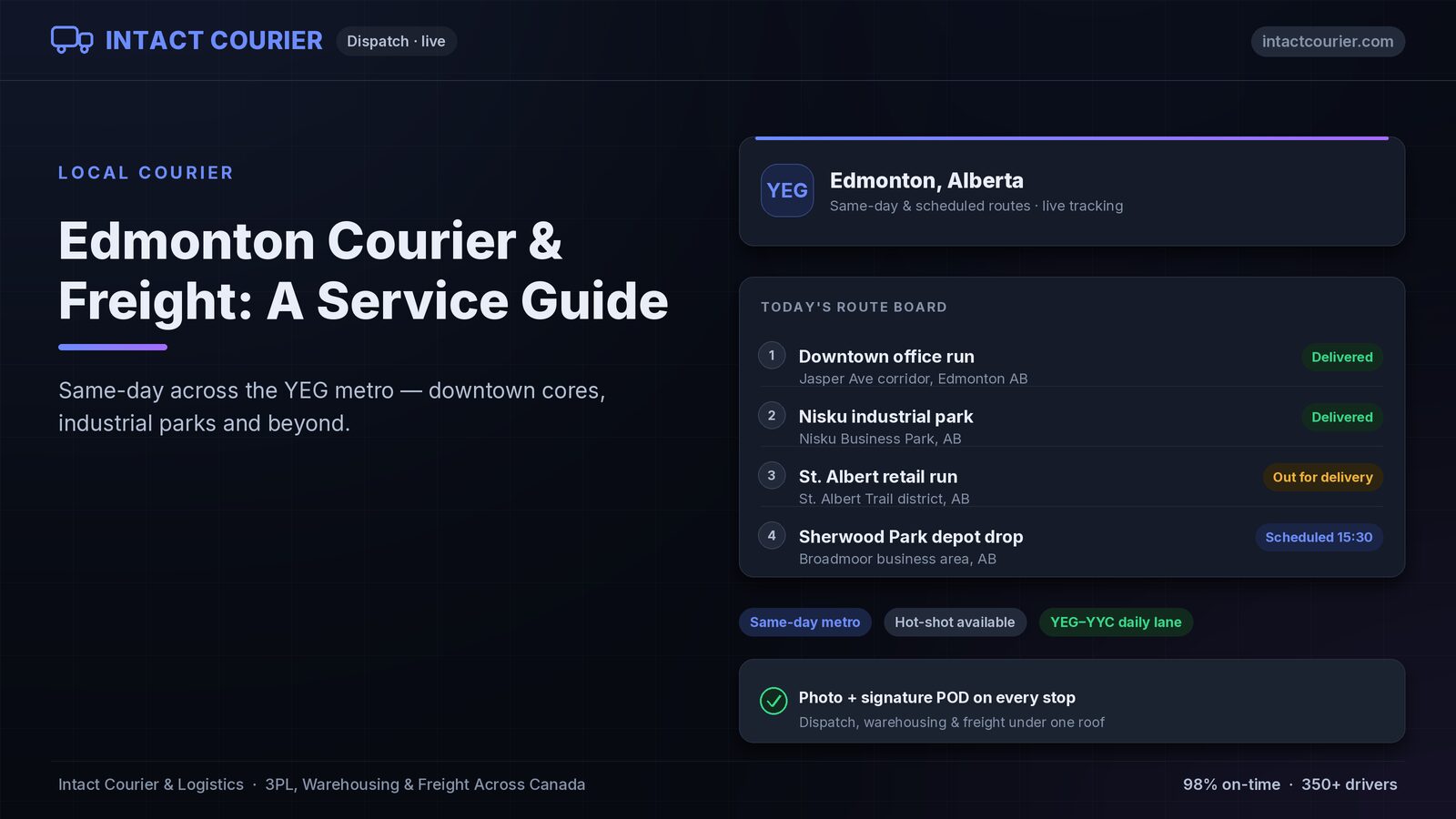Click the Same-day across the YEG metro paragraph

tap(331, 407)
